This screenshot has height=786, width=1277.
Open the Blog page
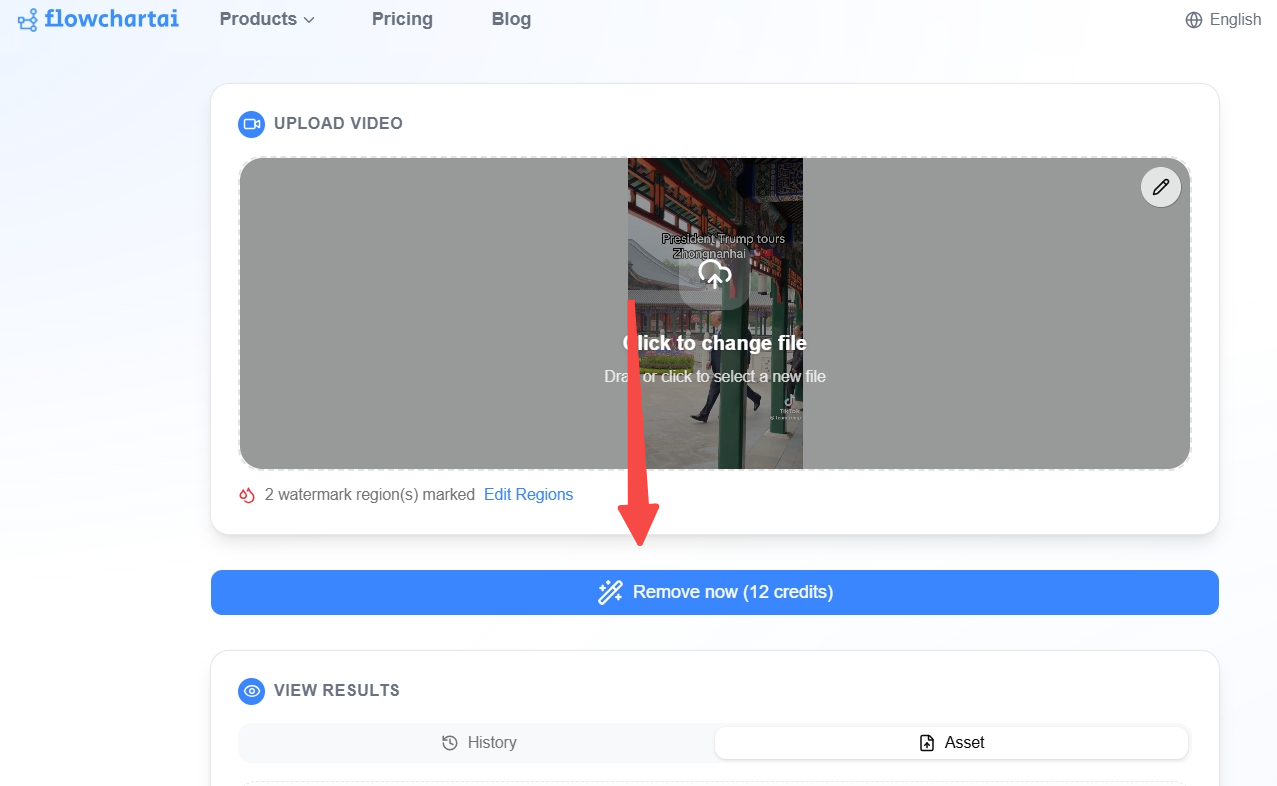(x=511, y=19)
